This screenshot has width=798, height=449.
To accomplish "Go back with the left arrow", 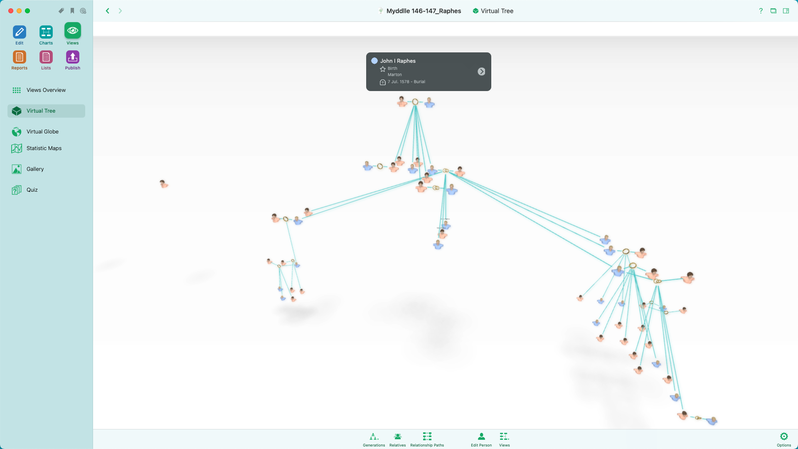I will point(107,11).
